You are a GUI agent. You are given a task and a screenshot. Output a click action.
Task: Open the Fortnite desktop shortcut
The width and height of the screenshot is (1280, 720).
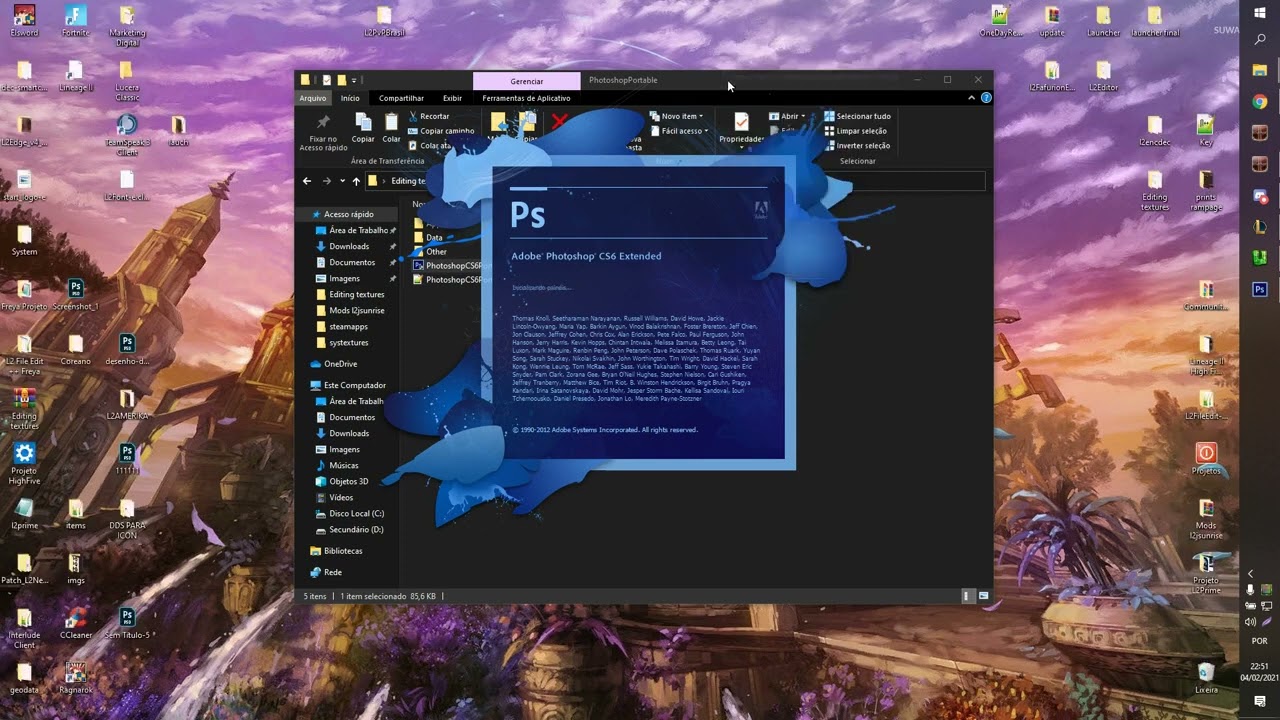pos(75,21)
